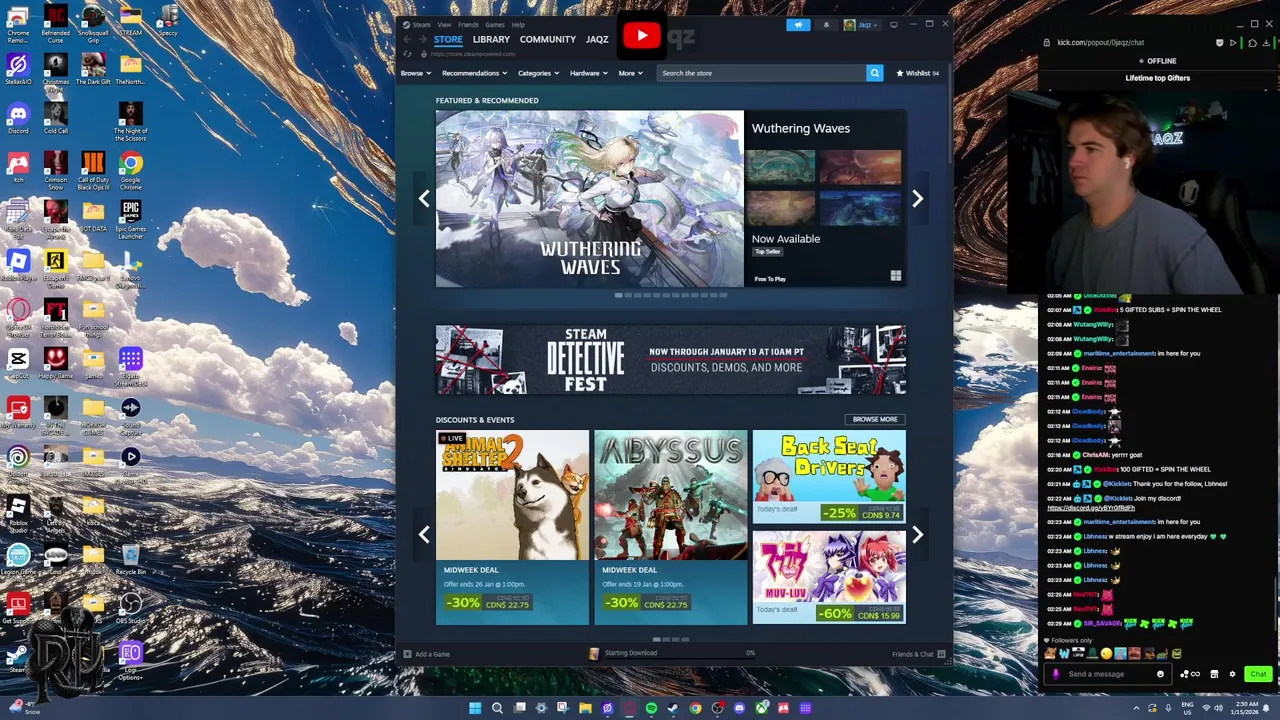Click the green Chat send button

[x=1258, y=674]
